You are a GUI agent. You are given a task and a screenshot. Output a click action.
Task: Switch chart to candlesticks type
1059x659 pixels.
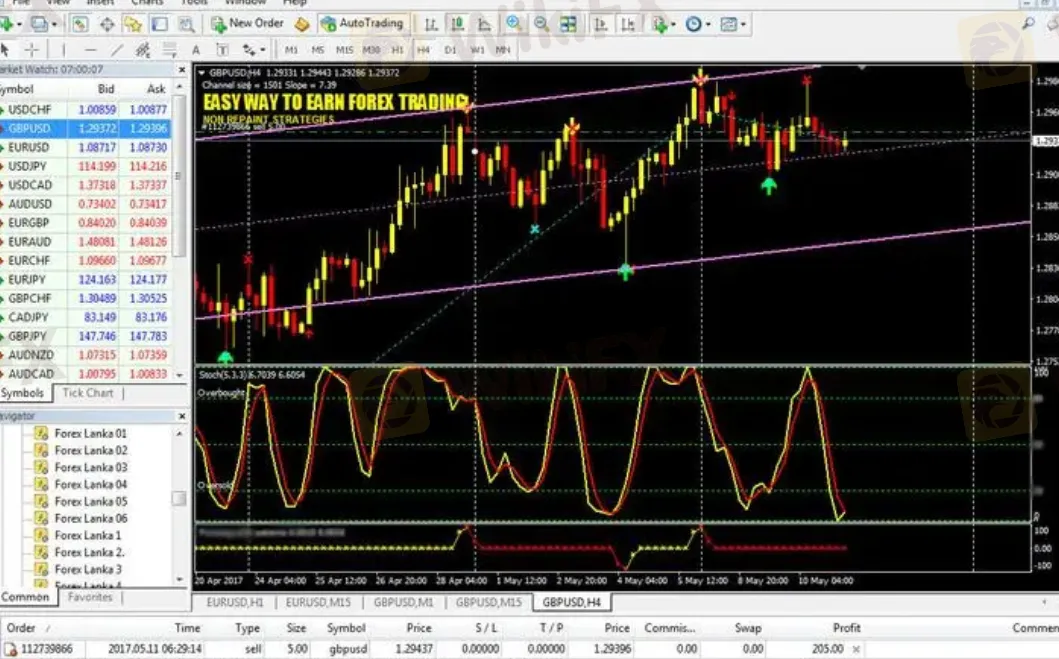click(x=457, y=25)
